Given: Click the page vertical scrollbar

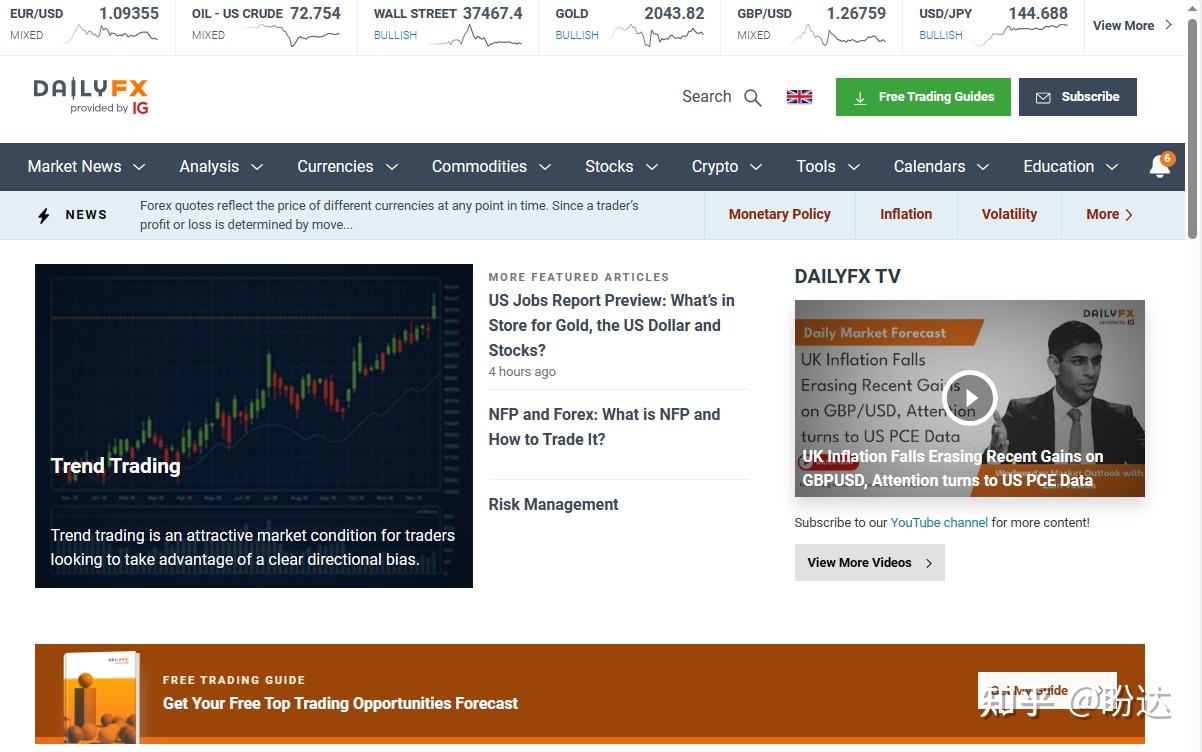Looking at the screenshot, I should (1193, 130).
